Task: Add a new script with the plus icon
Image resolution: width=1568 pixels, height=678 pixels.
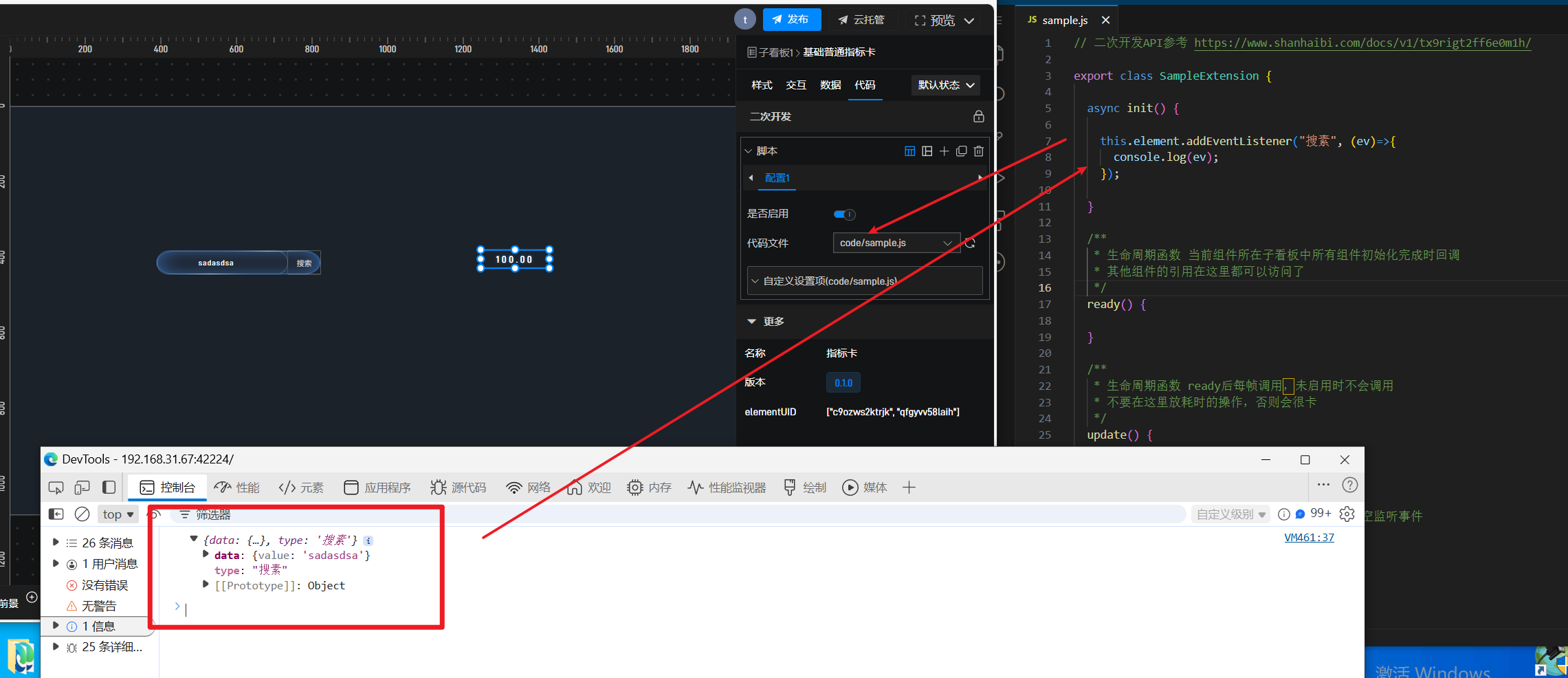Action: (x=945, y=151)
